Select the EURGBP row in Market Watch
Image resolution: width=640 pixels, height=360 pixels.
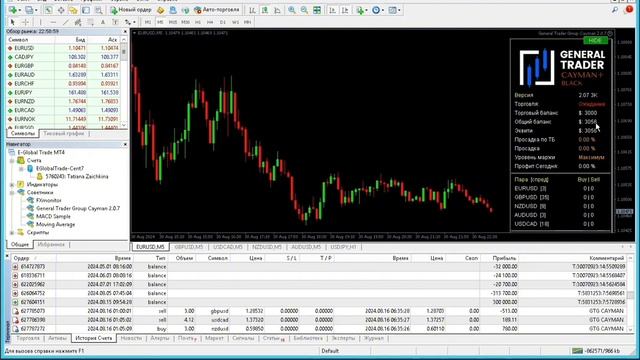(x=63, y=66)
